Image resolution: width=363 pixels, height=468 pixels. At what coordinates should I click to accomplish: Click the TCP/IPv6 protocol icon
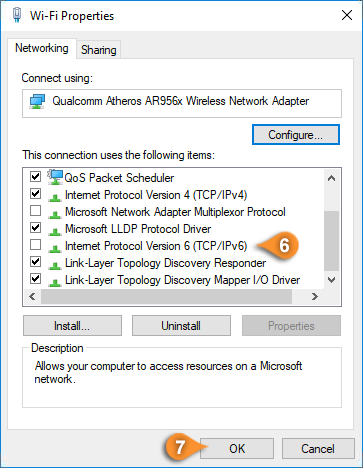(55, 248)
